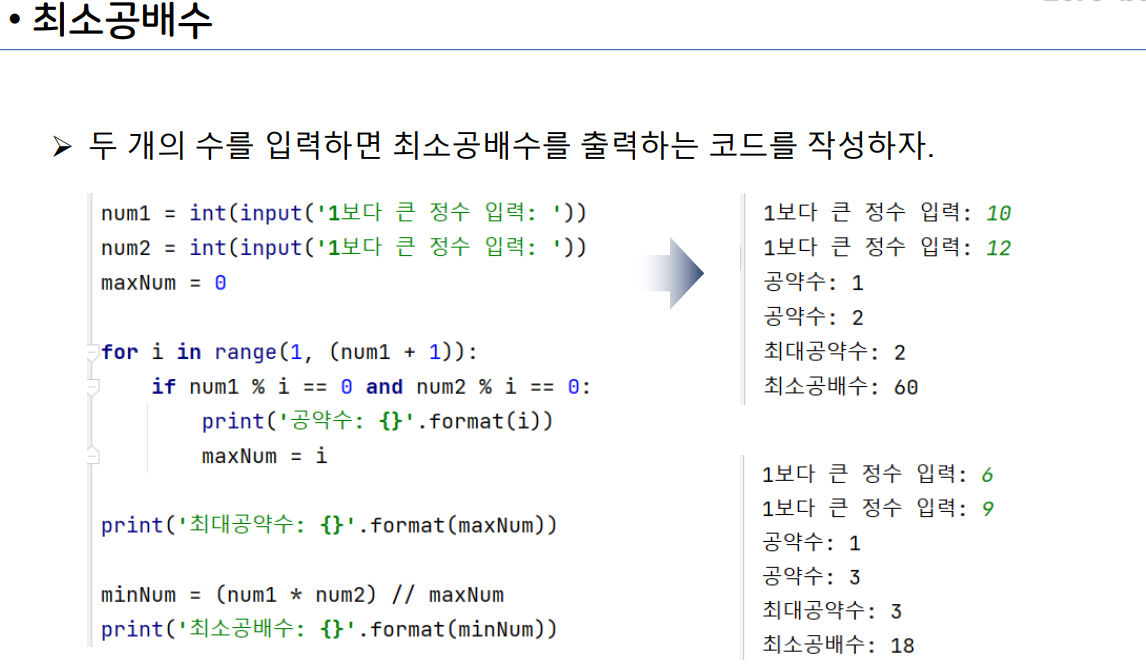The height and width of the screenshot is (671, 1146).
Task: Click the output line 최소공배수: 18
Action: [838, 645]
